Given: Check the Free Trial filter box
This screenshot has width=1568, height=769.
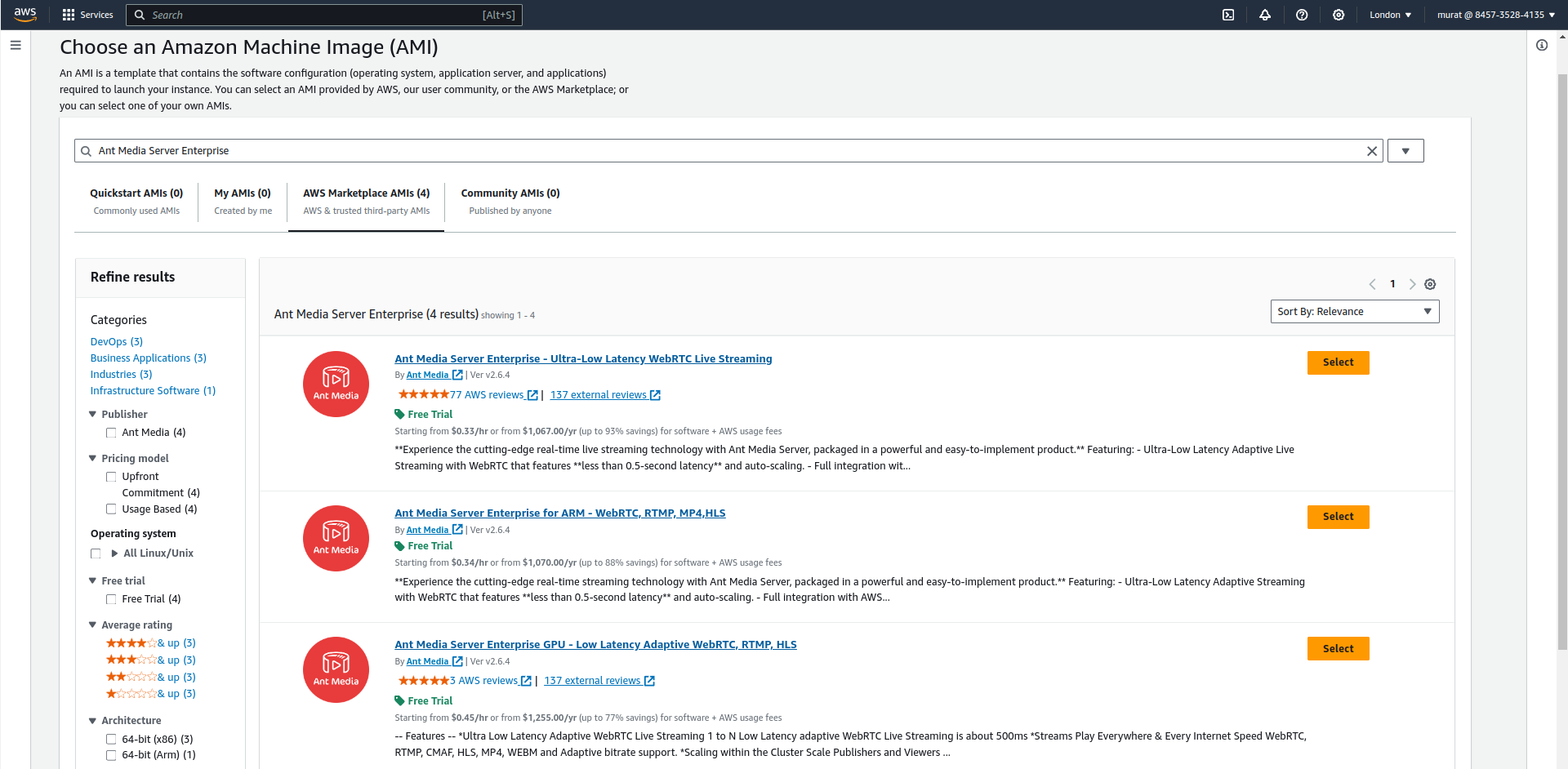Looking at the screenshot, I should click(x=111, y=599).
